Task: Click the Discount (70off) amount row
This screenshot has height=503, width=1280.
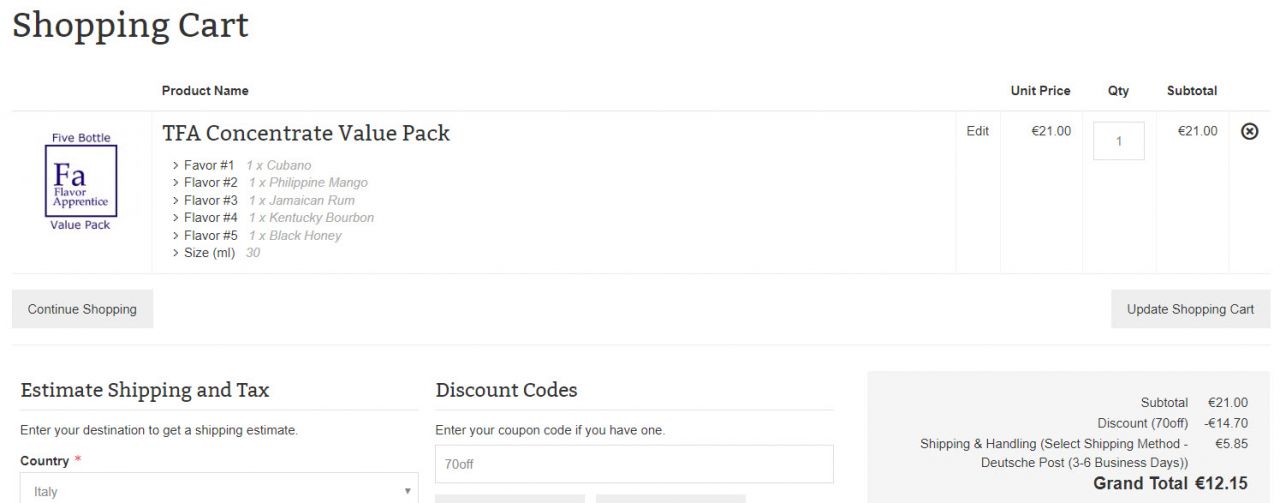Action: coord(1172,423)
